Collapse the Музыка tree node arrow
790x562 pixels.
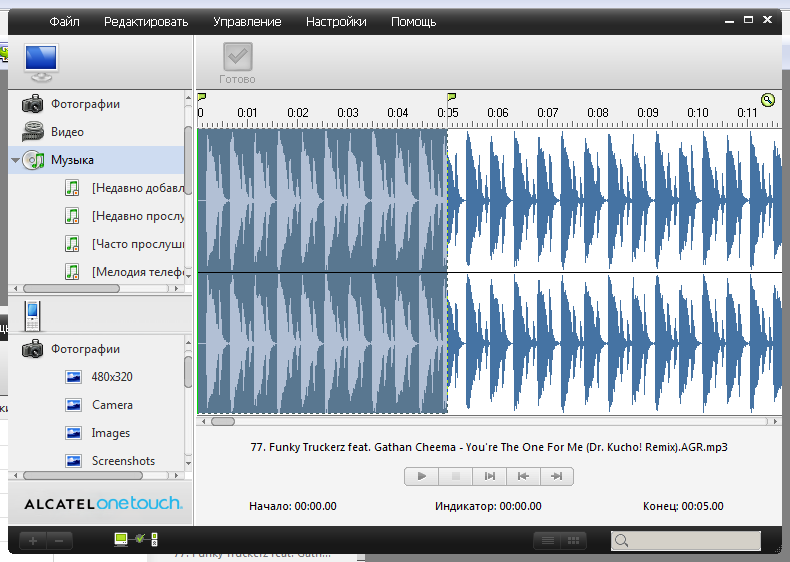15,160
